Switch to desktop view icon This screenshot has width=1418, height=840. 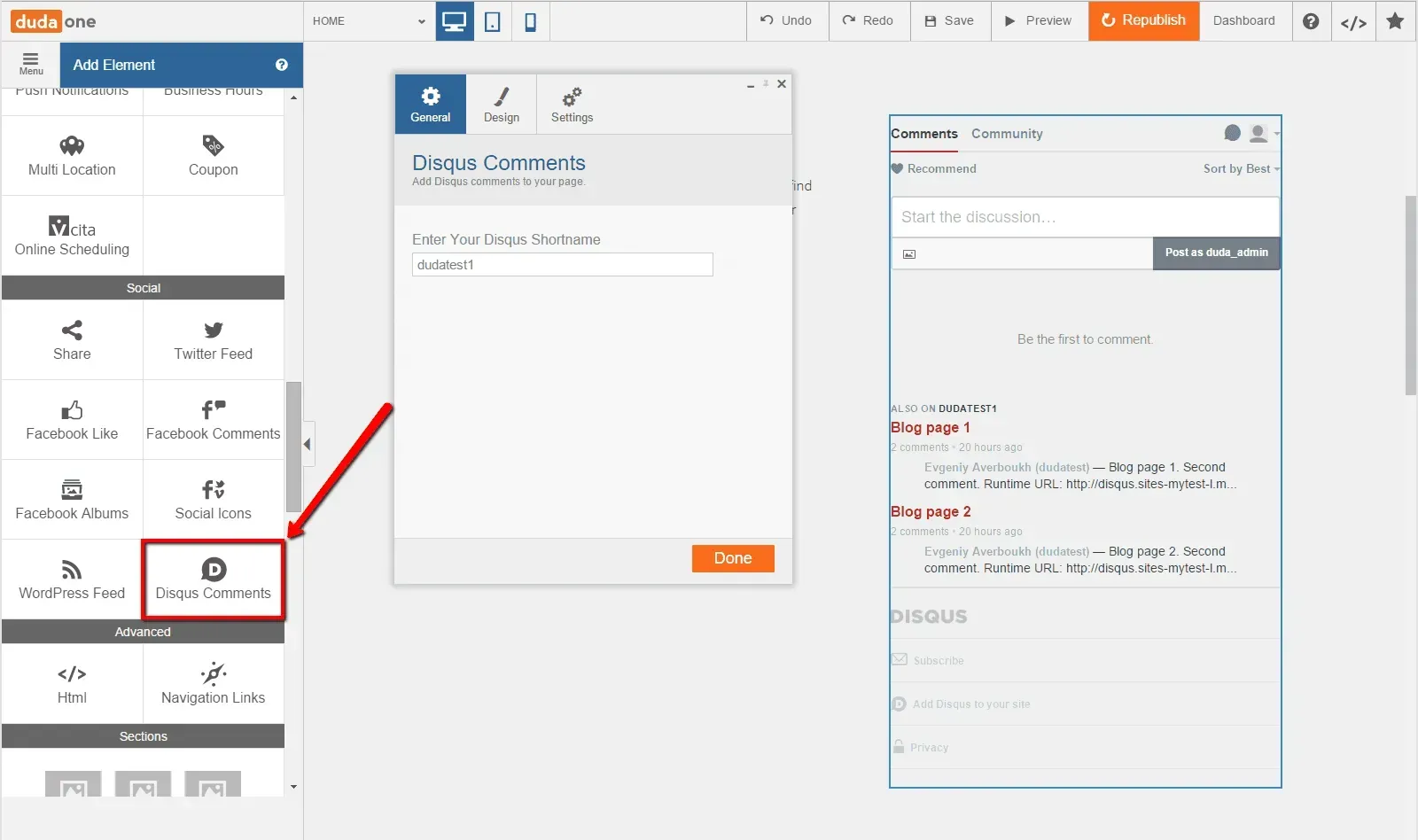pyautogui.click(x=455, y=21)
